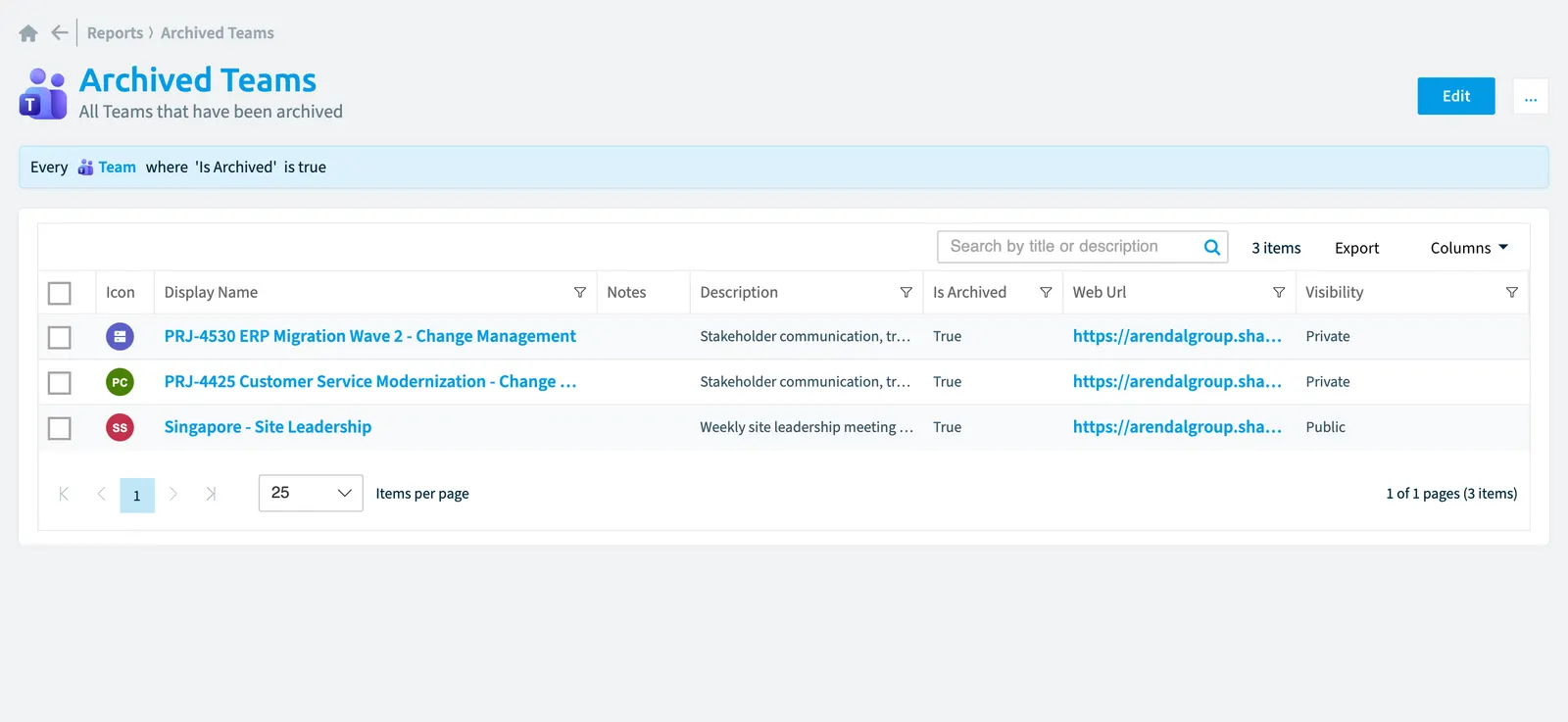This screenshot has width=1568, height=722.
Task: Click the back arrow icon
Action: click(x=60, y=33)
